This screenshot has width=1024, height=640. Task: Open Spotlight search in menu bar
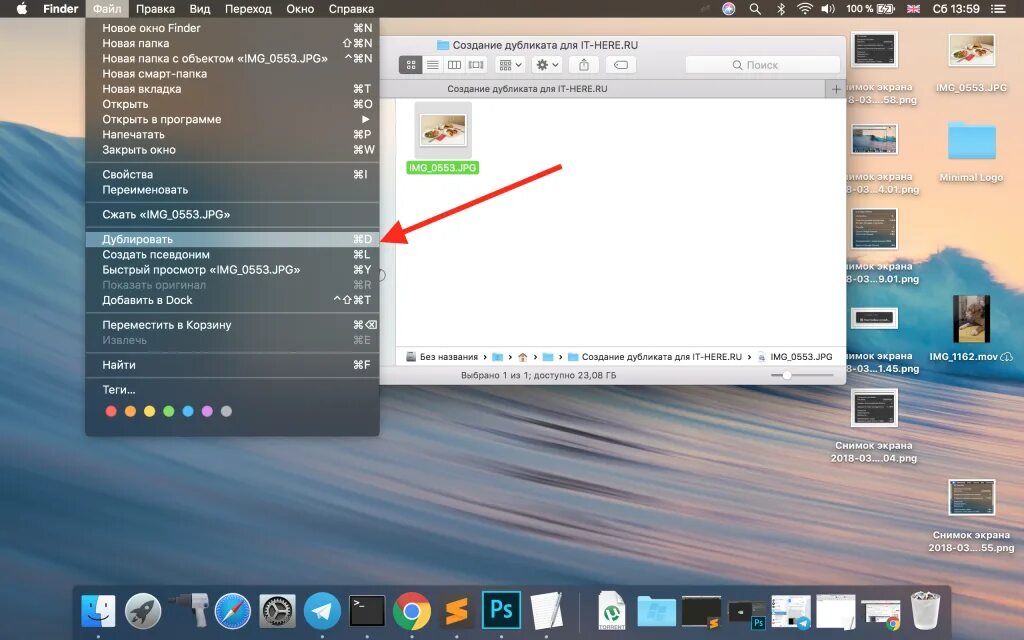[755, 9]
